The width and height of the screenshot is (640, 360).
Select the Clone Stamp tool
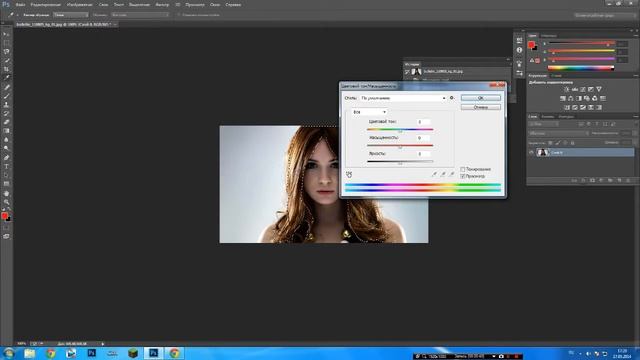coord(6,104)
